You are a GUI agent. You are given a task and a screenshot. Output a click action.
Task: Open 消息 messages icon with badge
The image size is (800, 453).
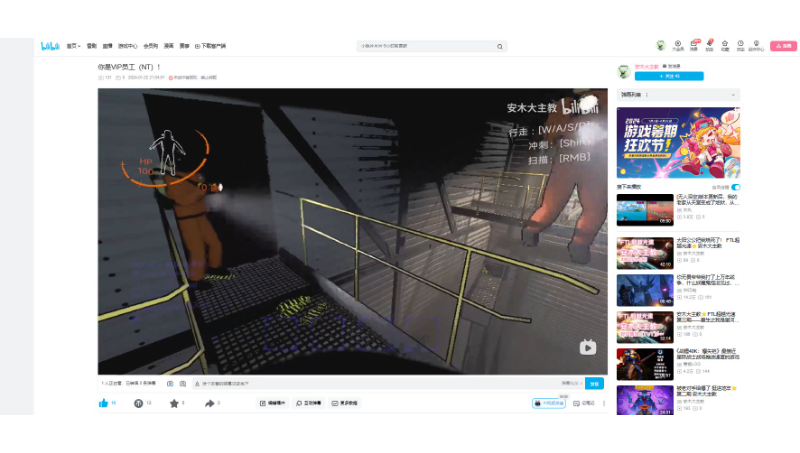tap(694, 45)
